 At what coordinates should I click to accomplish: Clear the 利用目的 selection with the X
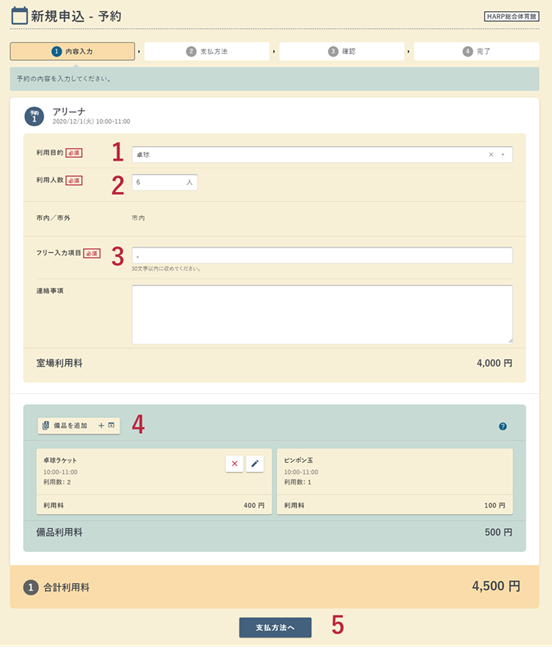click(491, 155)
